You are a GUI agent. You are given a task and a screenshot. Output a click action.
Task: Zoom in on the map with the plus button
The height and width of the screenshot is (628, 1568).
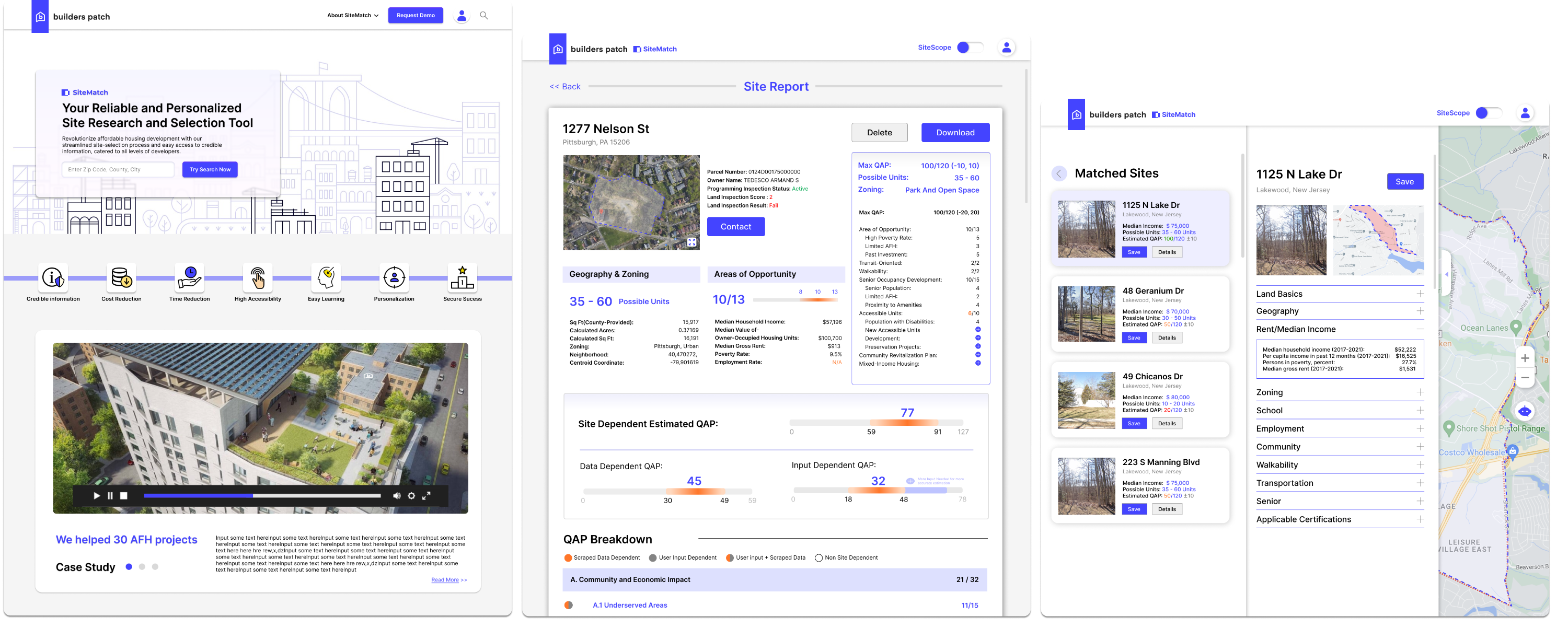1525,358
